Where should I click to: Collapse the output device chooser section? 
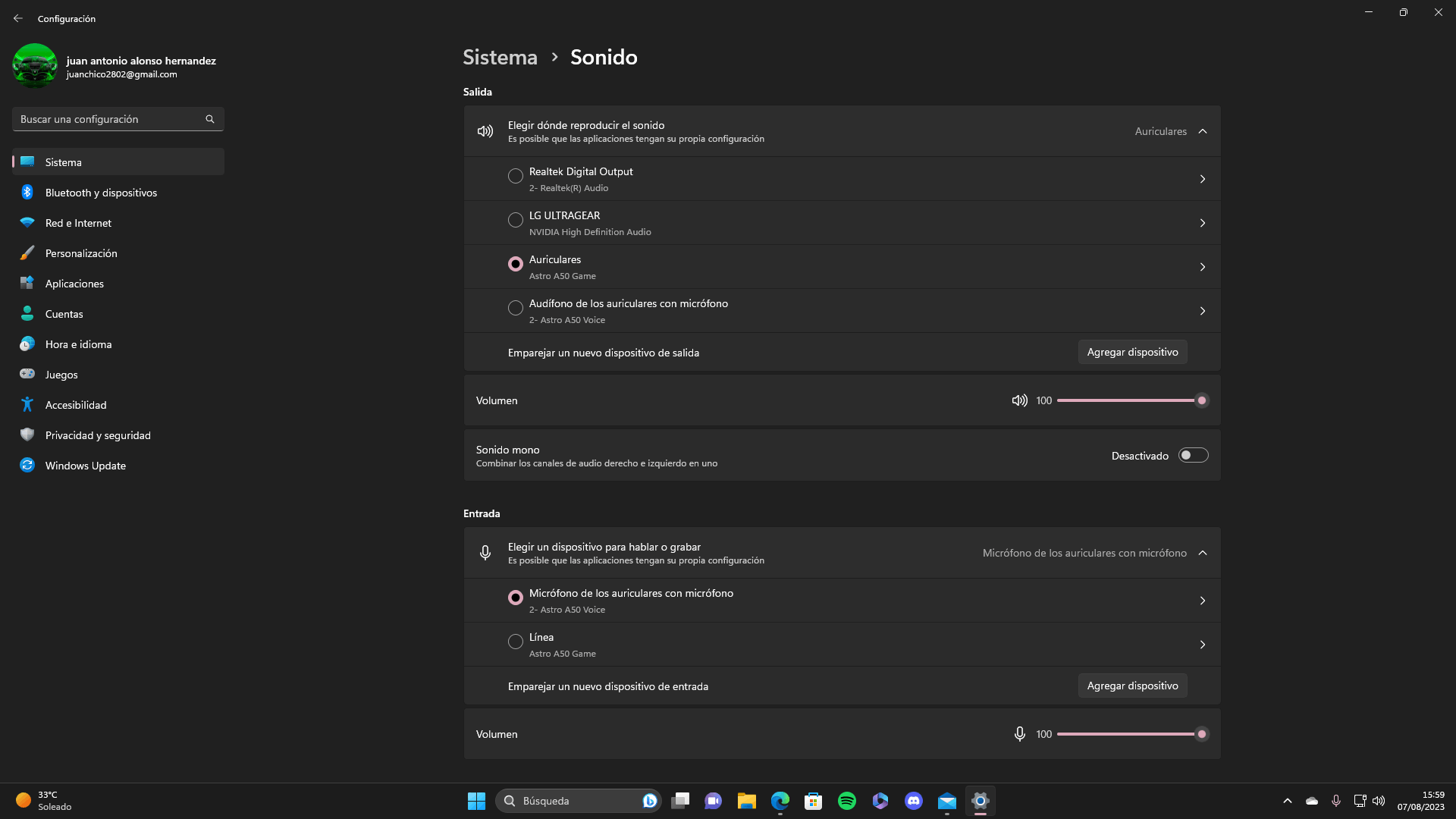point(1203,131)
